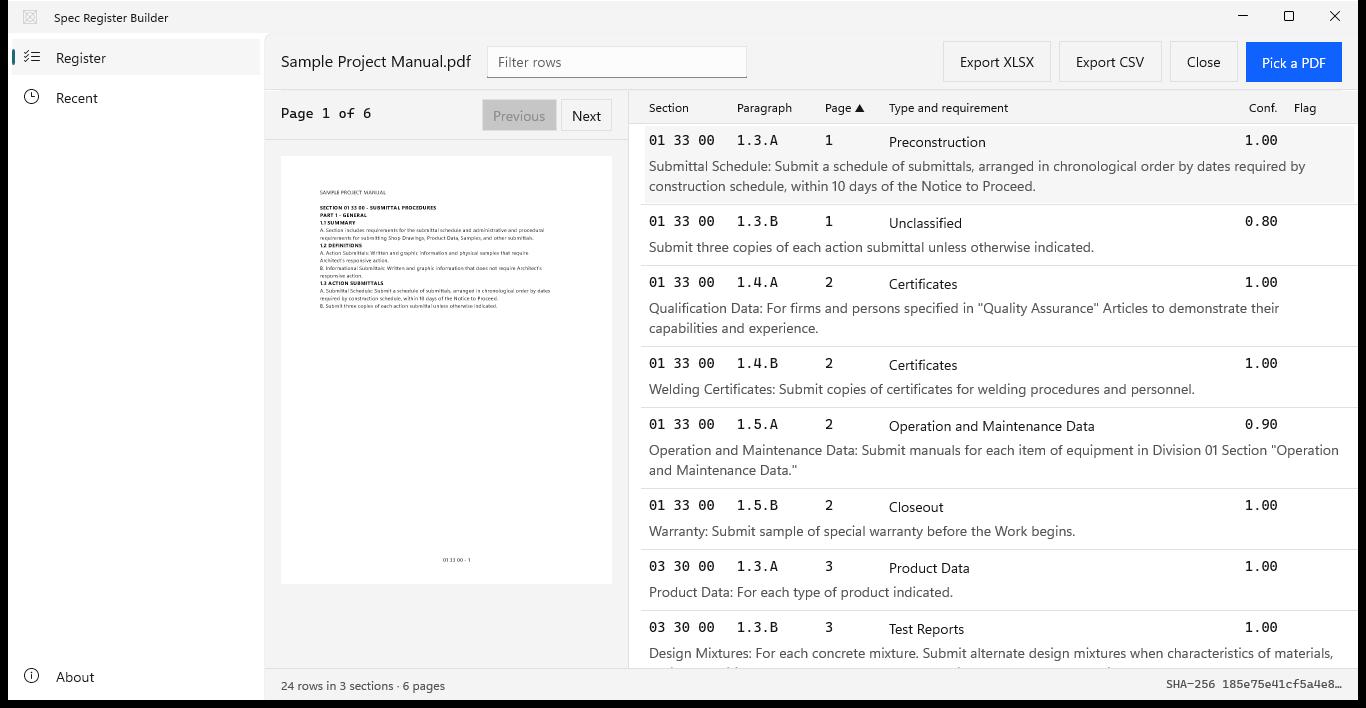
Task: Click the Recent clock icon
Action: click(32, 97)
